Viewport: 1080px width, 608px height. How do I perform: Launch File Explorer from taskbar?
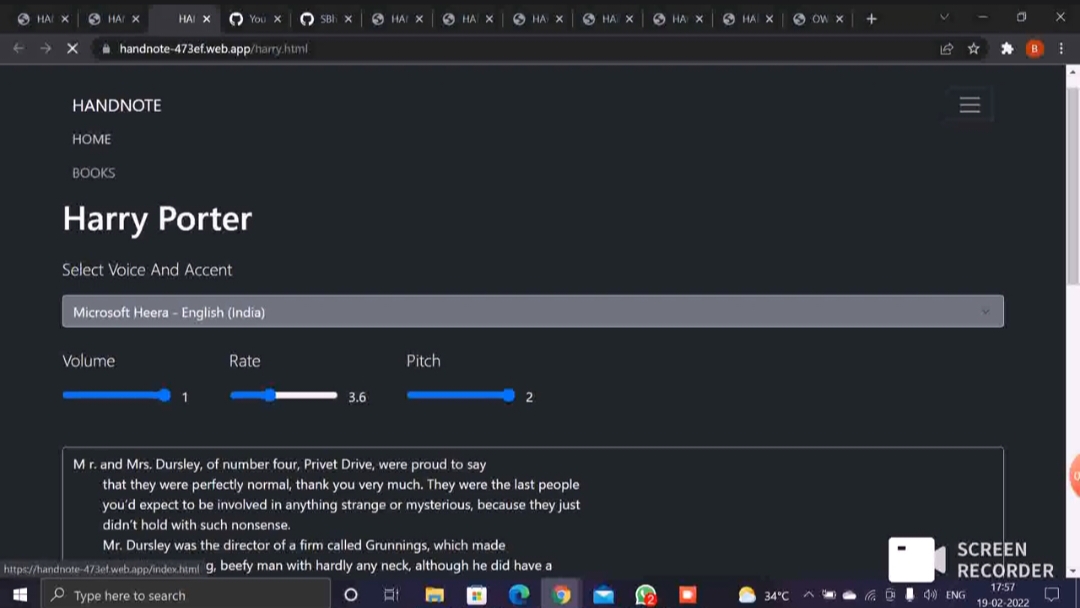434,595
